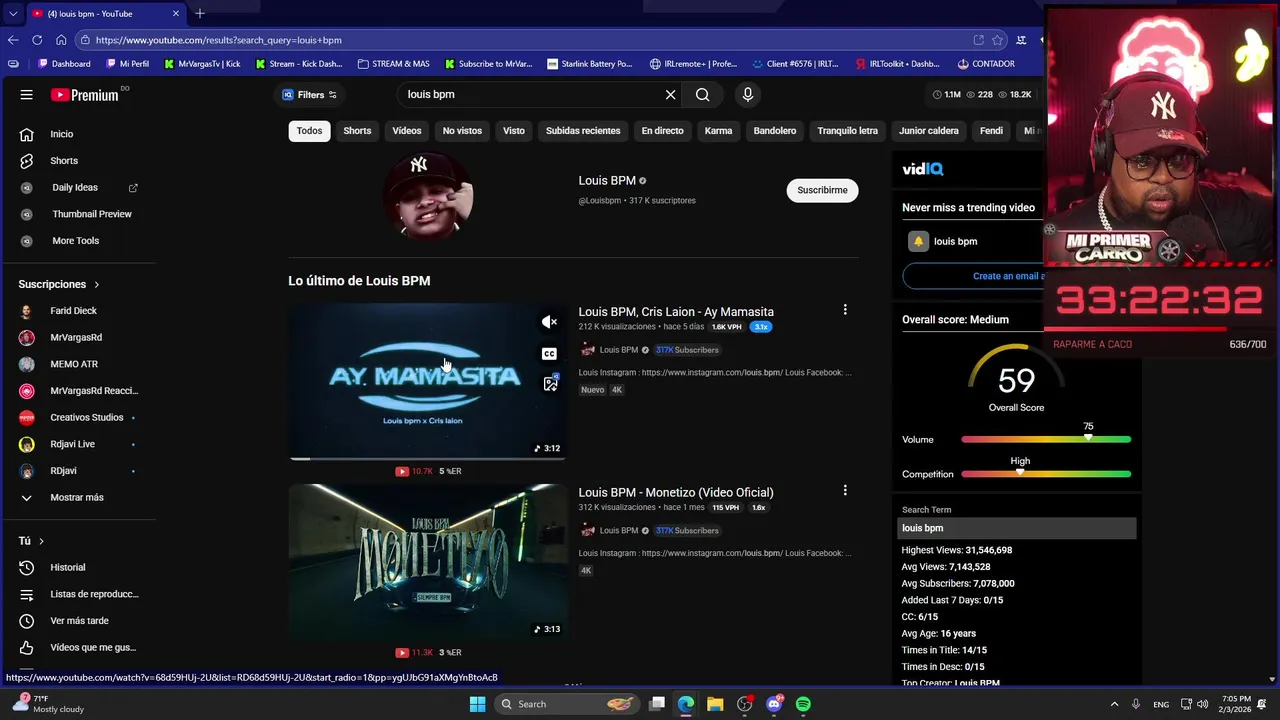
Task: Open more options for Ay Mamasita
Action: click(x=845, y=310)
